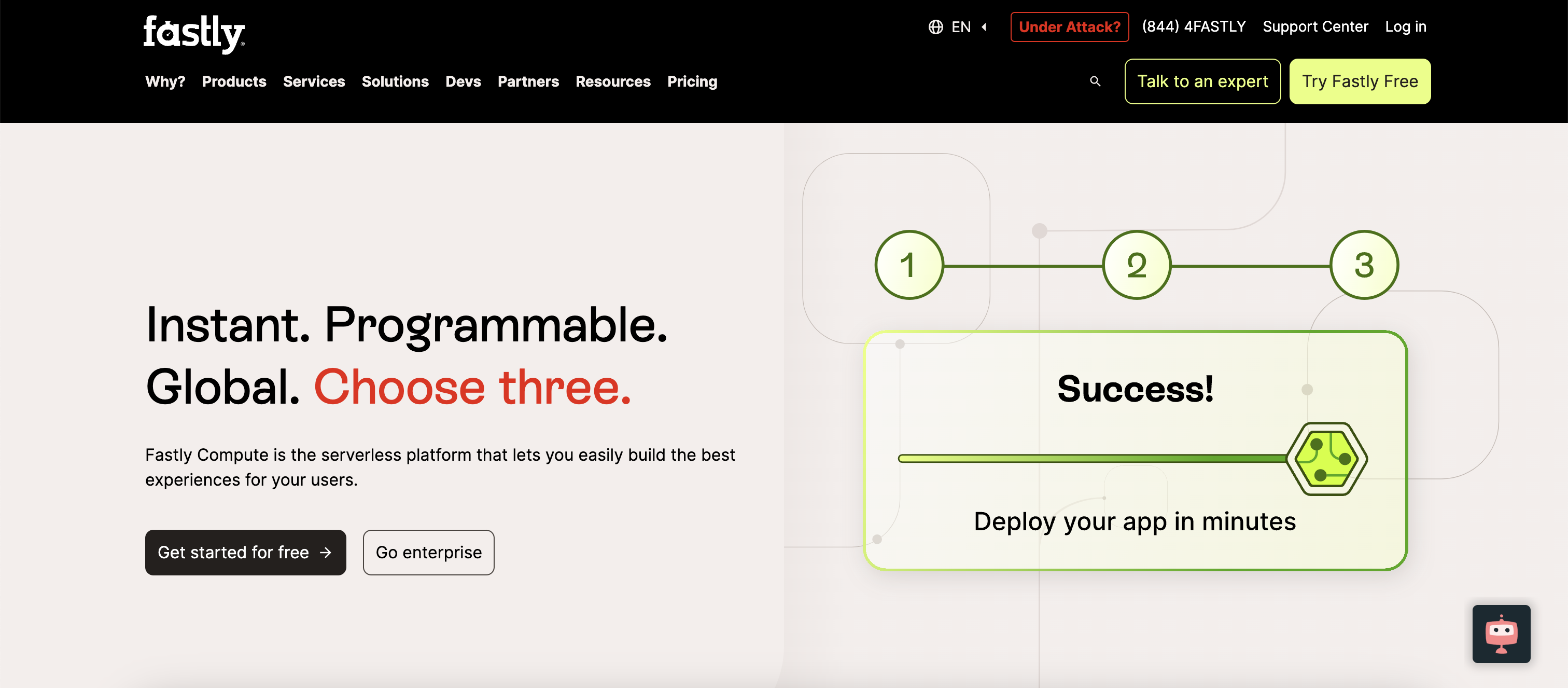
Task: Open the search magnifier icon
Action: tap(1095, 81)
